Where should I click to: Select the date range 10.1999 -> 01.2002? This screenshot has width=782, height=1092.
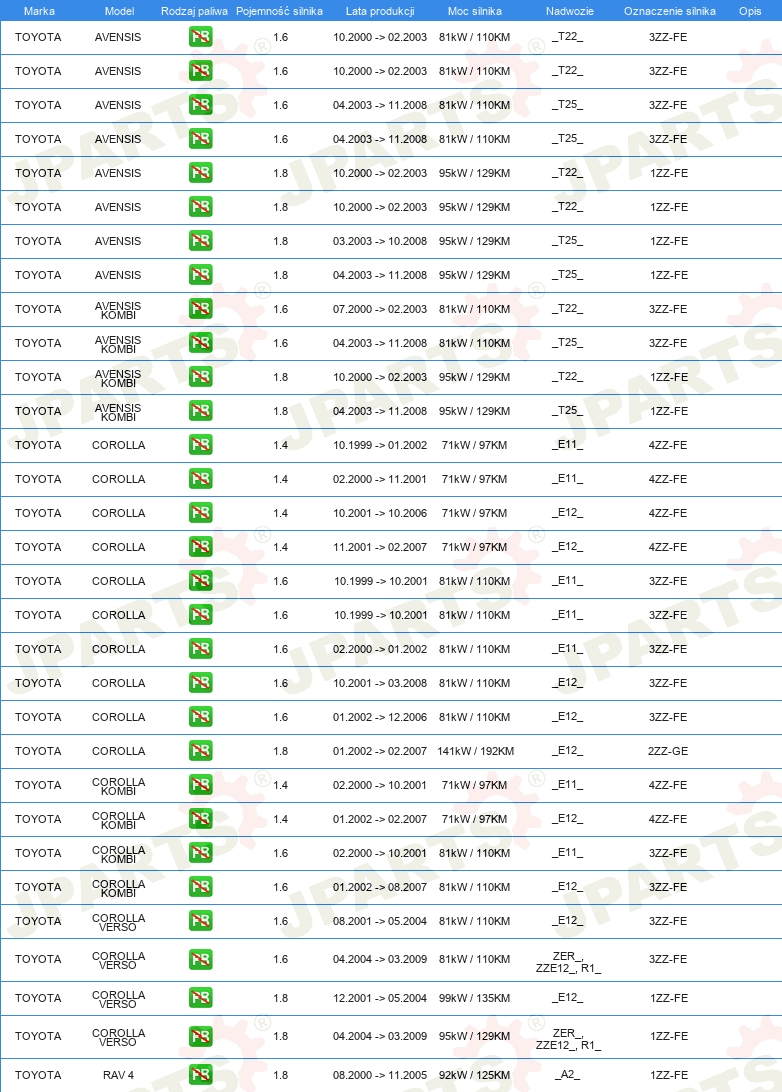click(x=380, y=445)
